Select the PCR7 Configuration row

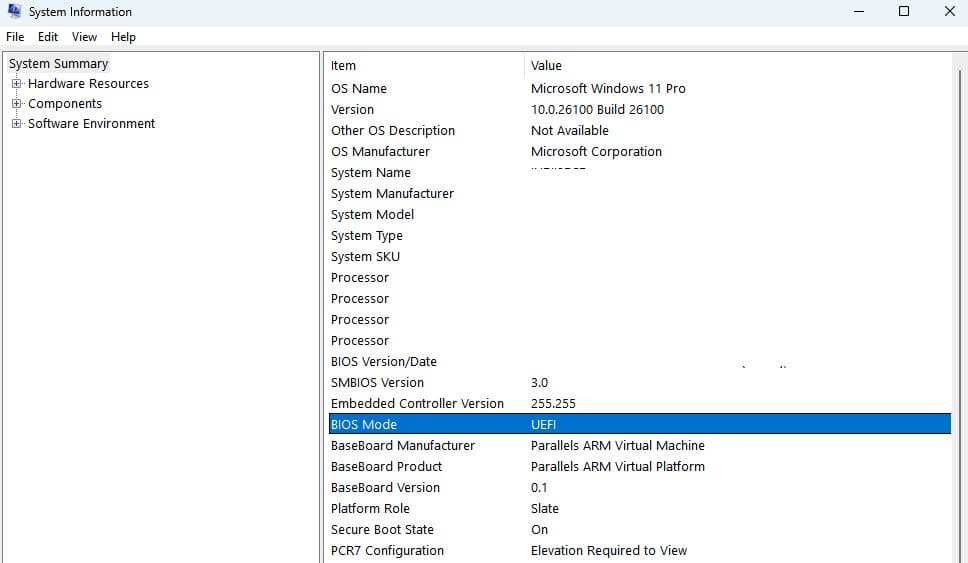point(387,551)
